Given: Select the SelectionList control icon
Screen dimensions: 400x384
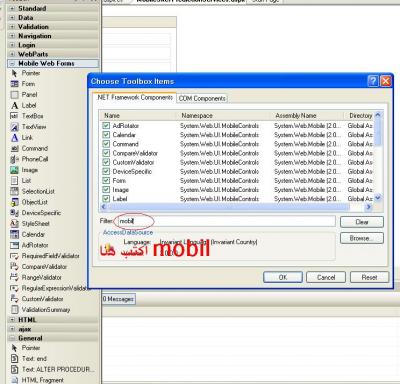Looking at the screenshot, I should 14,191.
